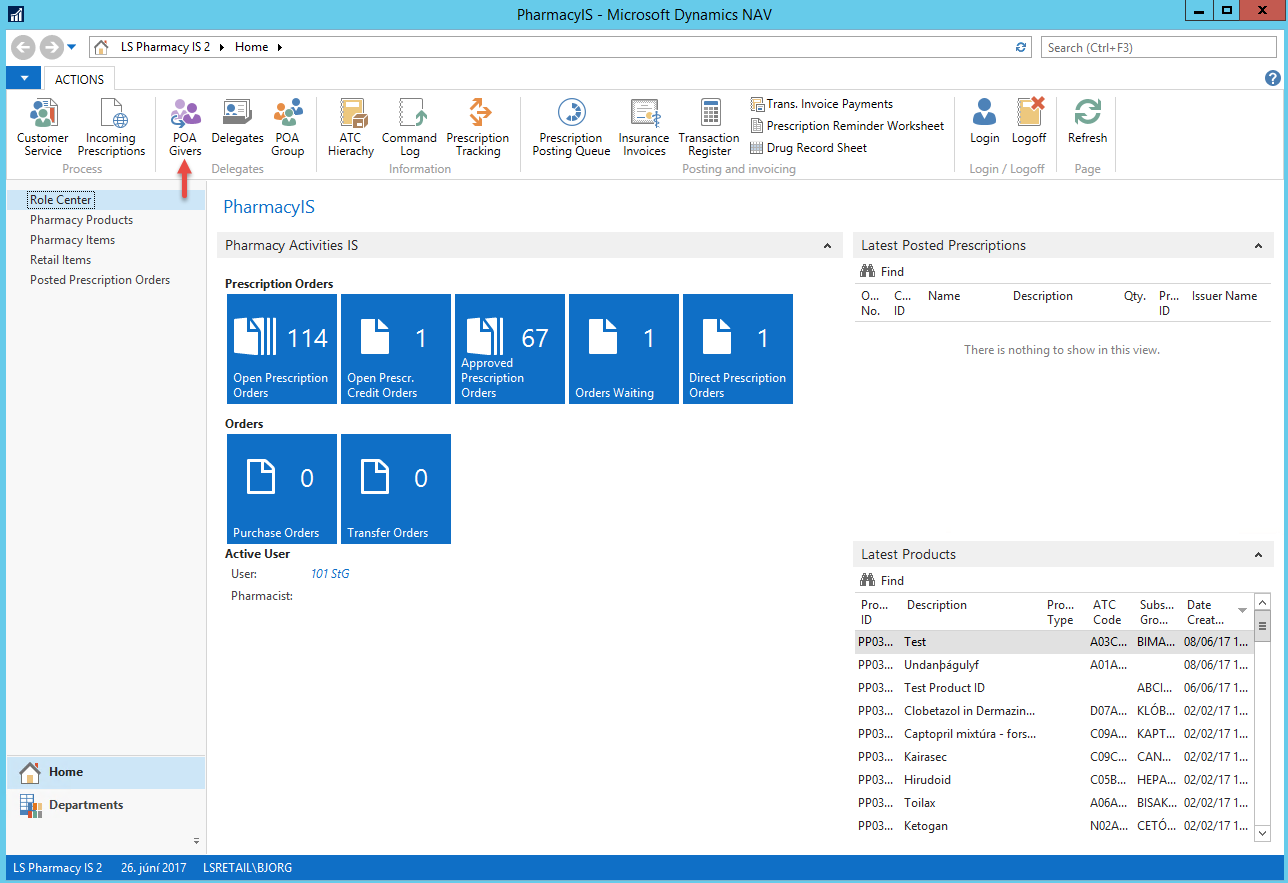Select the ACTIONS ribbon tab
The width and height of the screenshot is (1288, 883).
click(79, 80)
